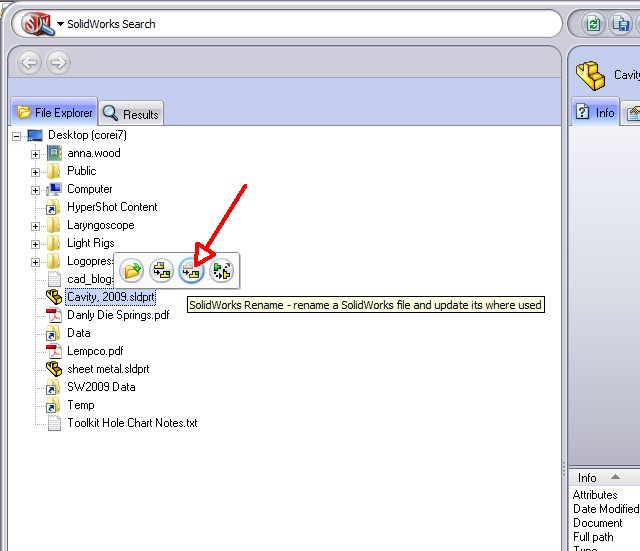Click the SolidWorks Copy popup icon
This screenshot has height=551, width=640.
tap(162, 271)
